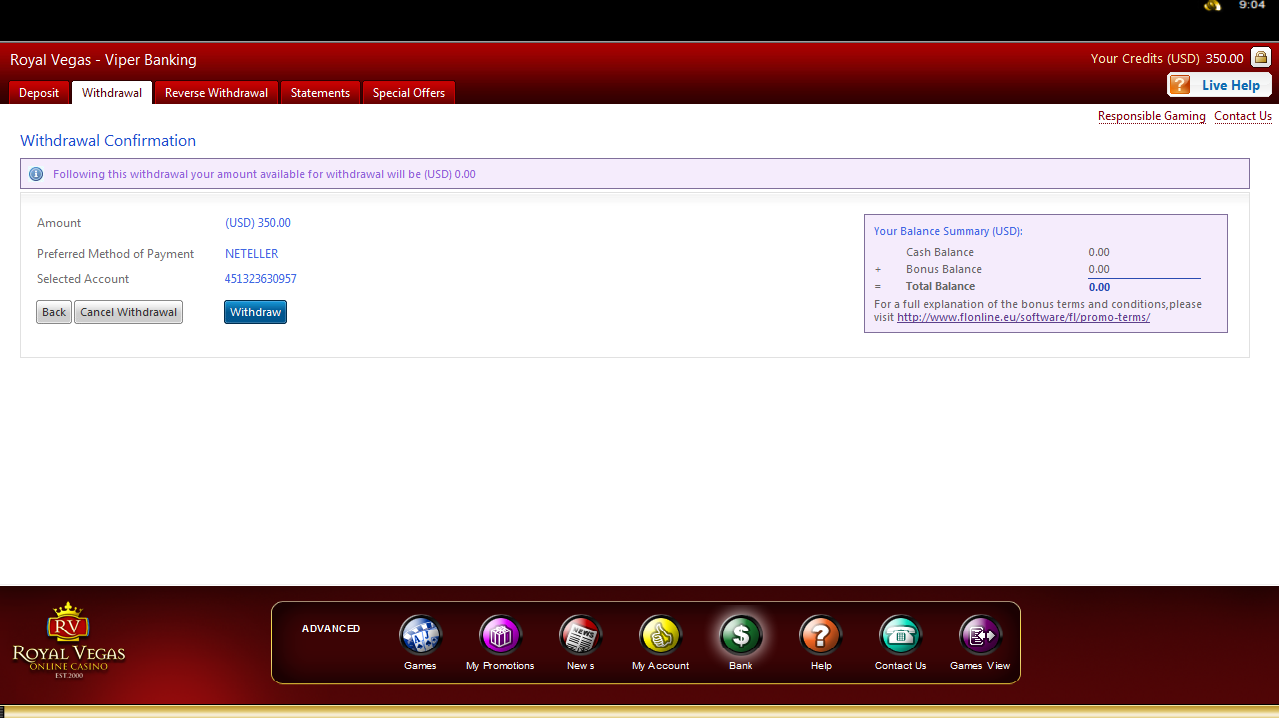This screenshot has width=1279, height=718.
Task: Open My Promotions gift icon
Action: pos(500,636)
